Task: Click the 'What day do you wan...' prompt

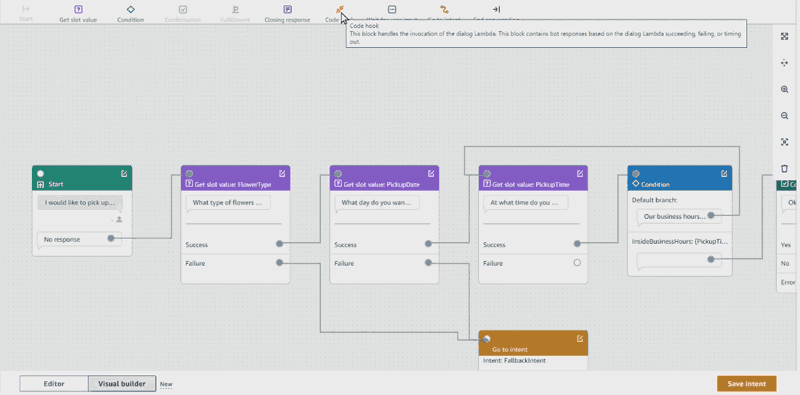Action: 377,203
